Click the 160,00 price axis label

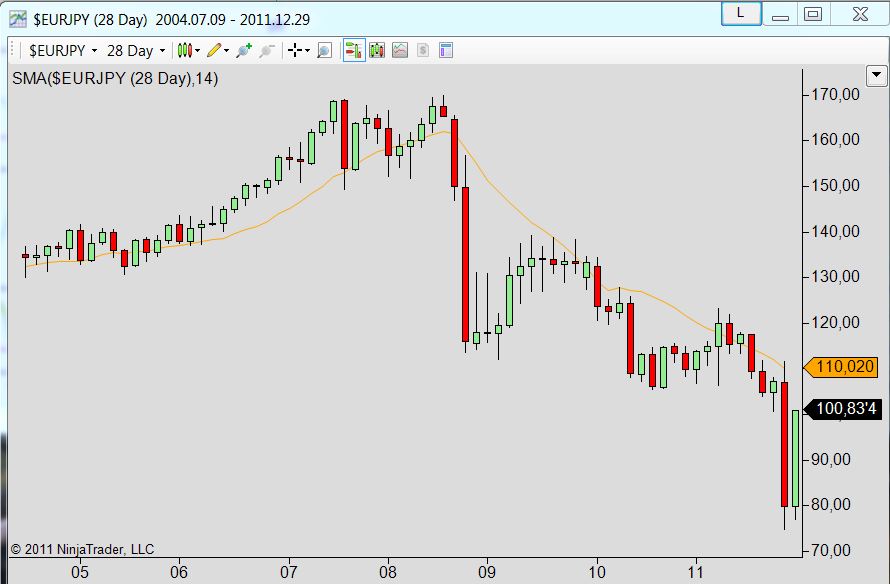click(x=835, y=140)
